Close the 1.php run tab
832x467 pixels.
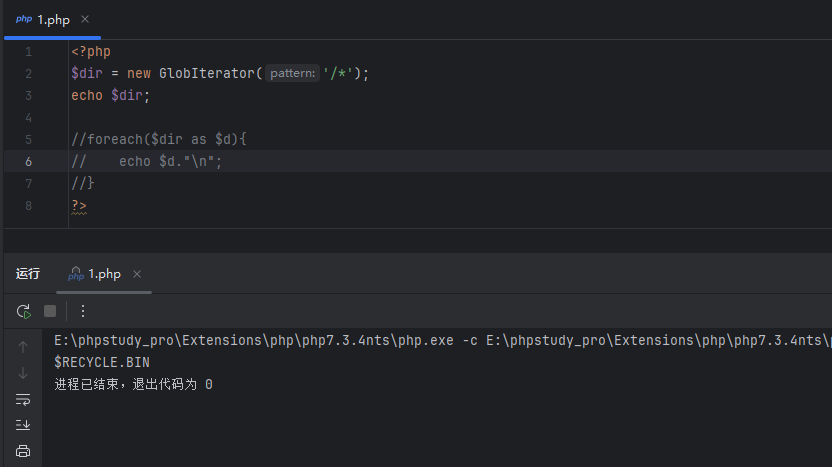137,274
